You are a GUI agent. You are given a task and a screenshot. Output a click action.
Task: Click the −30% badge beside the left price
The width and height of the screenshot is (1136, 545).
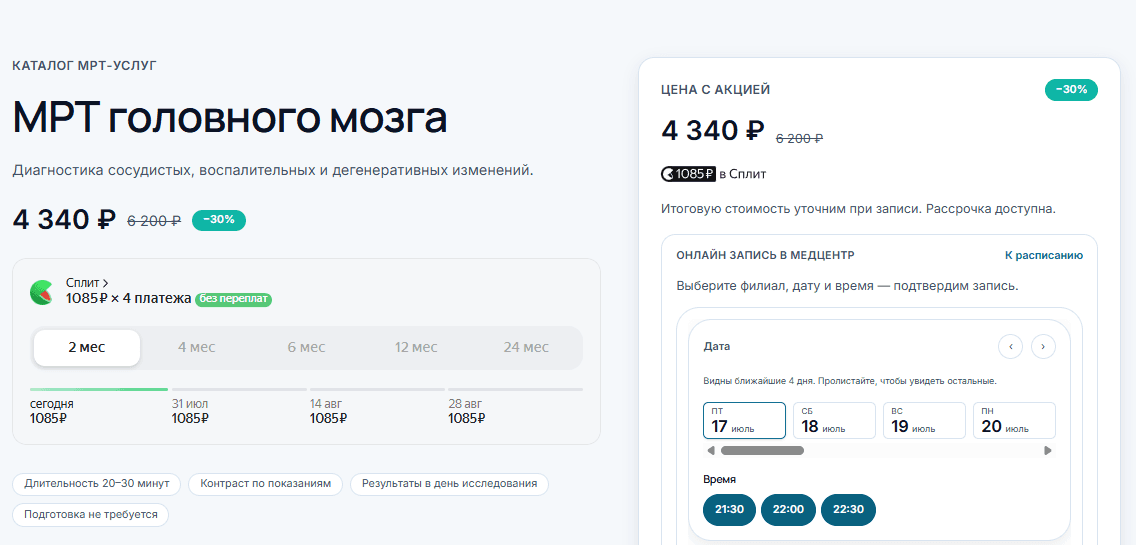point(219,220)
